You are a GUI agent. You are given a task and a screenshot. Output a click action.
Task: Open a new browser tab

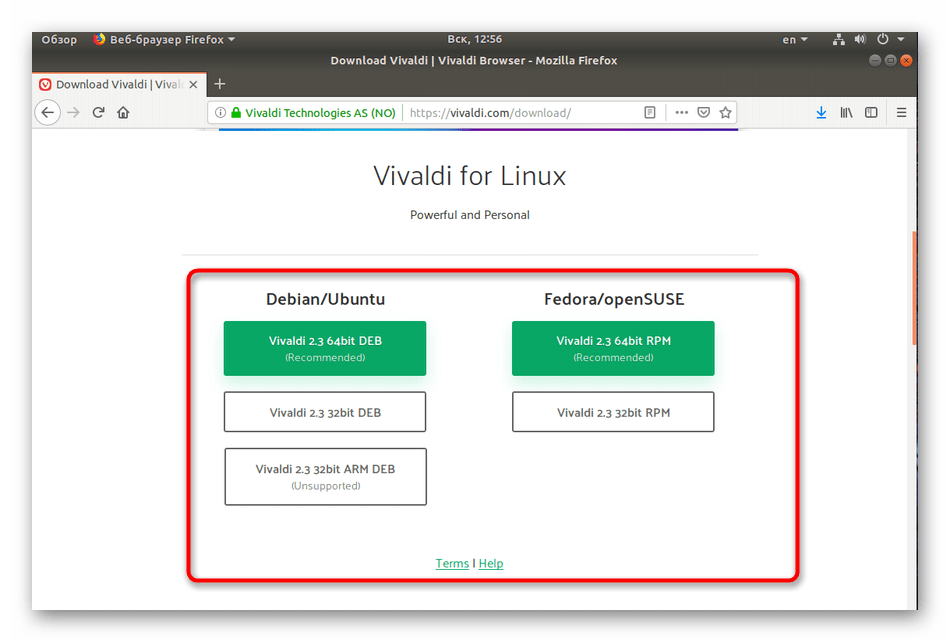(x=220, y=84)
